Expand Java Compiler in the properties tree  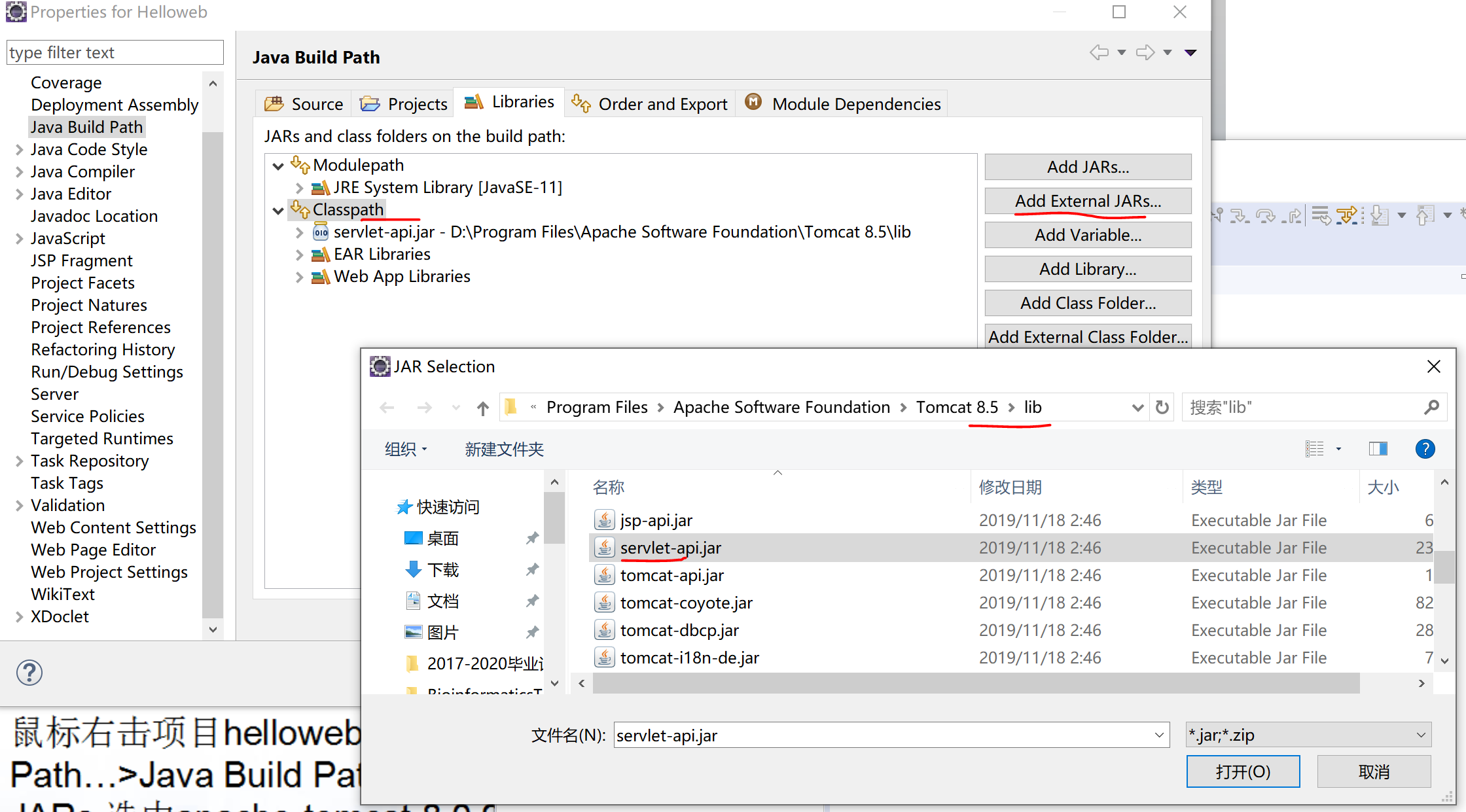pos(20,172)
